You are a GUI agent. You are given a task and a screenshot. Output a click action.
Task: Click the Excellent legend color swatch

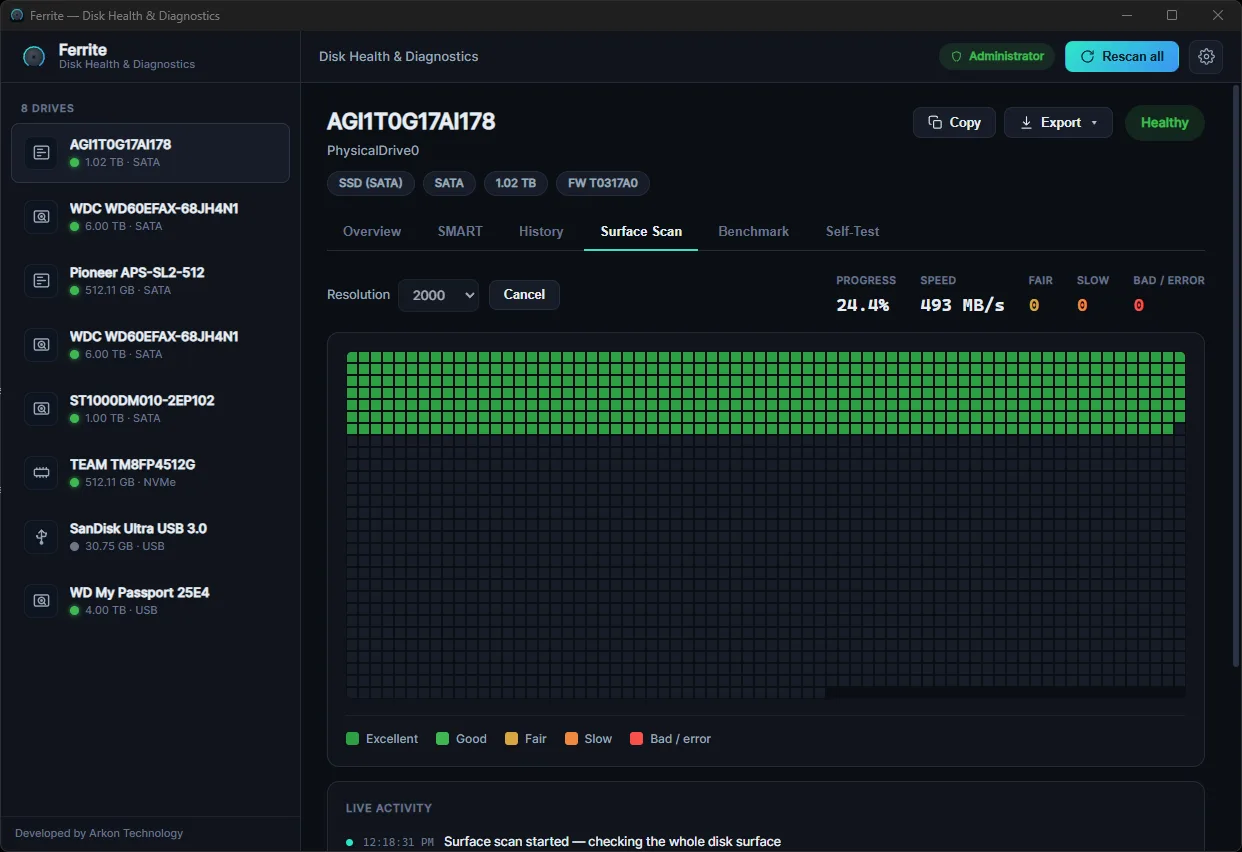pos(352,739)
